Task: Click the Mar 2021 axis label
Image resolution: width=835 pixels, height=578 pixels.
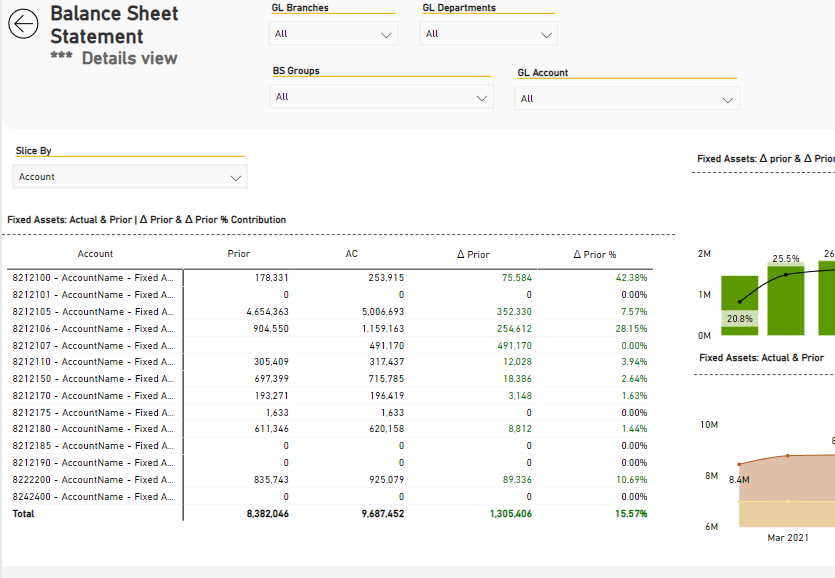Action: 788,538
